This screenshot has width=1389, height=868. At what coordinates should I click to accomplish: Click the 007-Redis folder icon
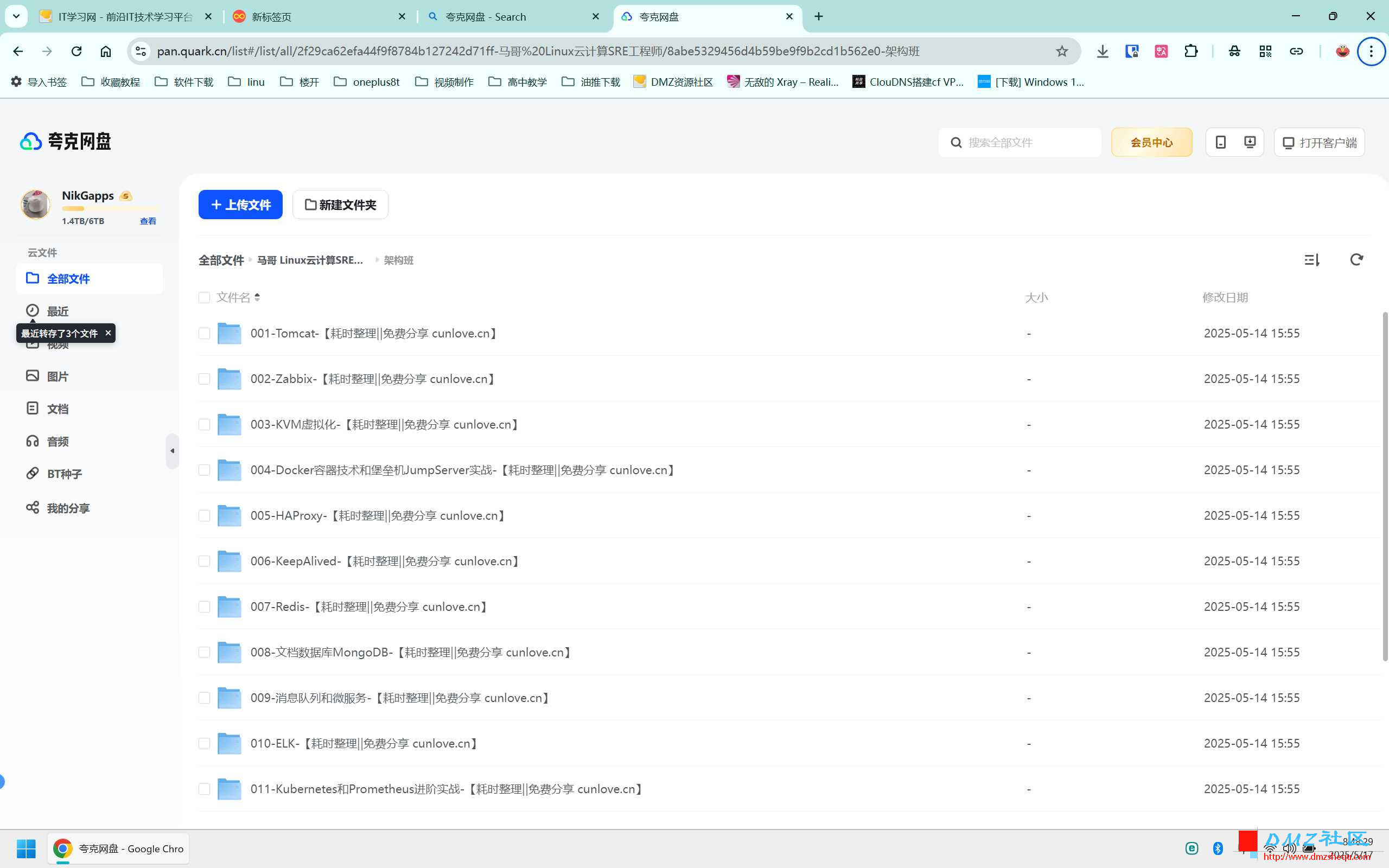pyautogui.click(x=229, y=606)
